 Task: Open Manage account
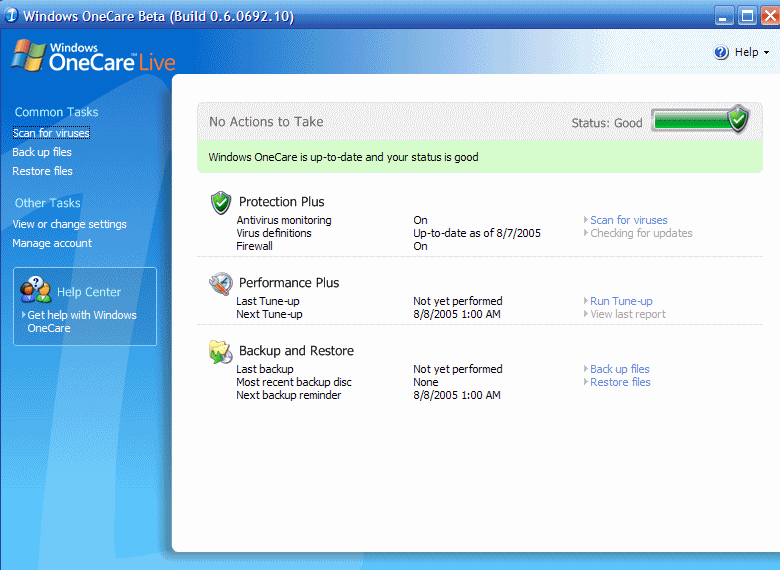(52, 243)
